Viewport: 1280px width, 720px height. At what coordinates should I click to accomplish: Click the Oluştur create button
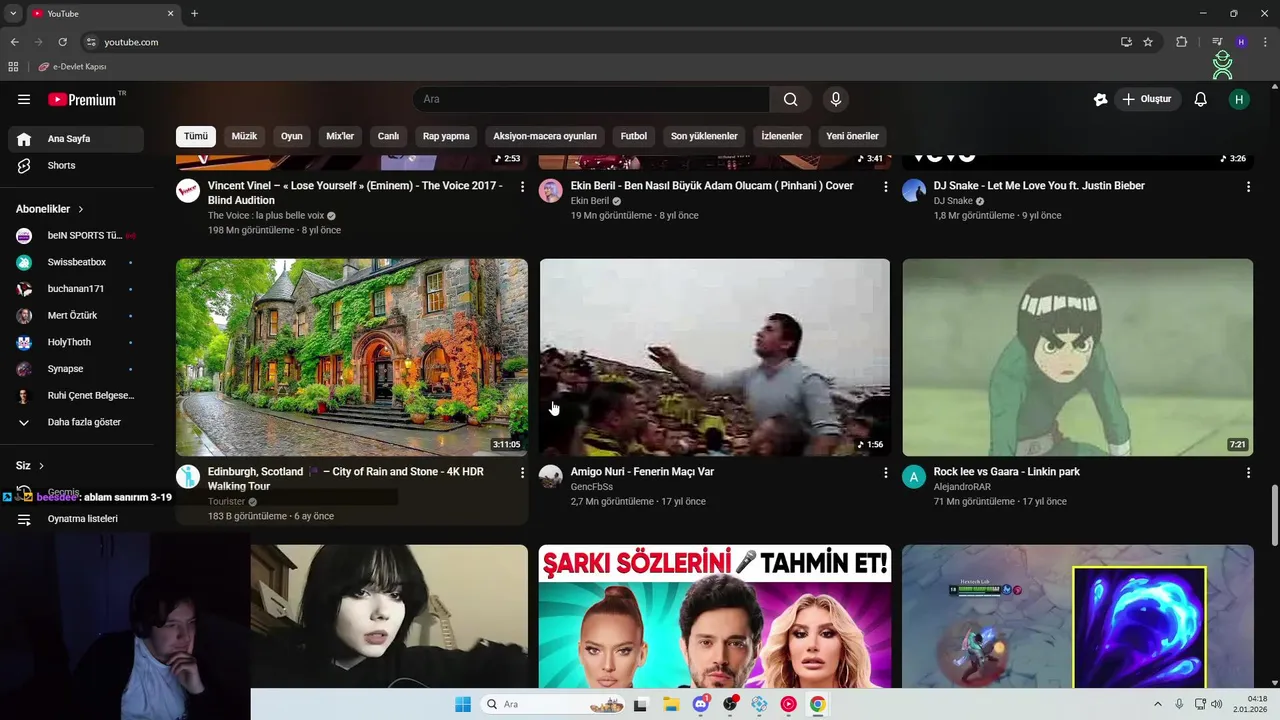(1148, 99)
